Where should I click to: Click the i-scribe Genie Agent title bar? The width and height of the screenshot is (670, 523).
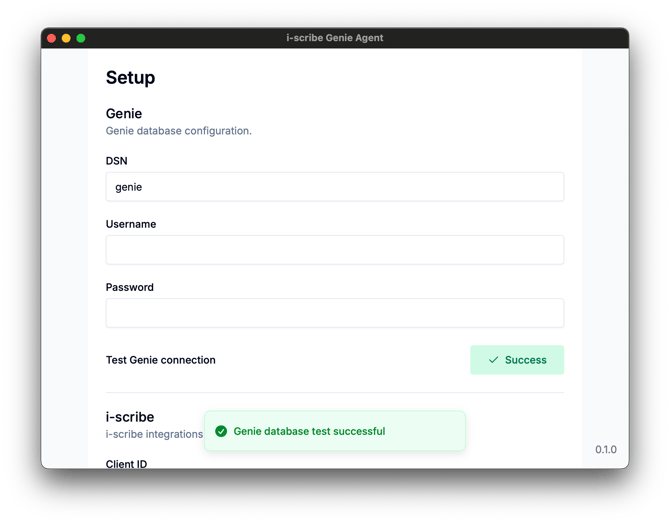point(335,38)
